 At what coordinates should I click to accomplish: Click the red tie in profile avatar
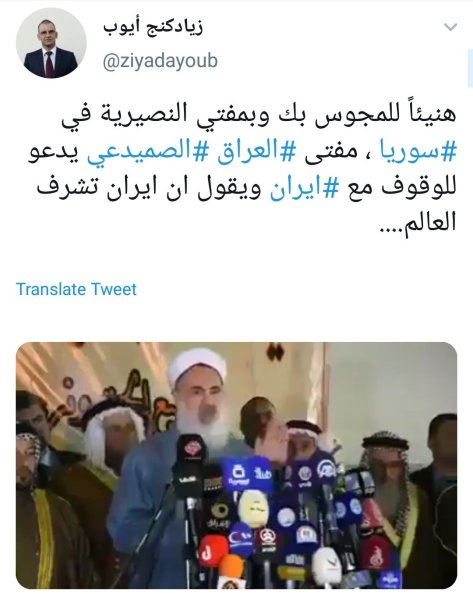click(49, 63)
